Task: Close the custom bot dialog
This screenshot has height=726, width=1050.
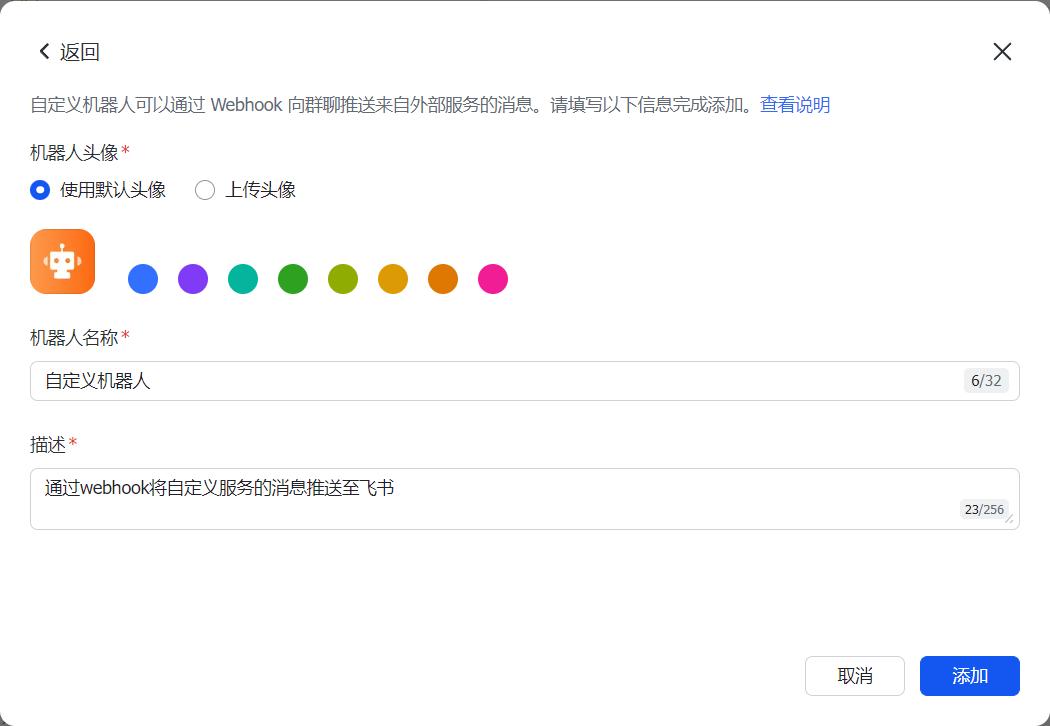Action: (1002, 51)
